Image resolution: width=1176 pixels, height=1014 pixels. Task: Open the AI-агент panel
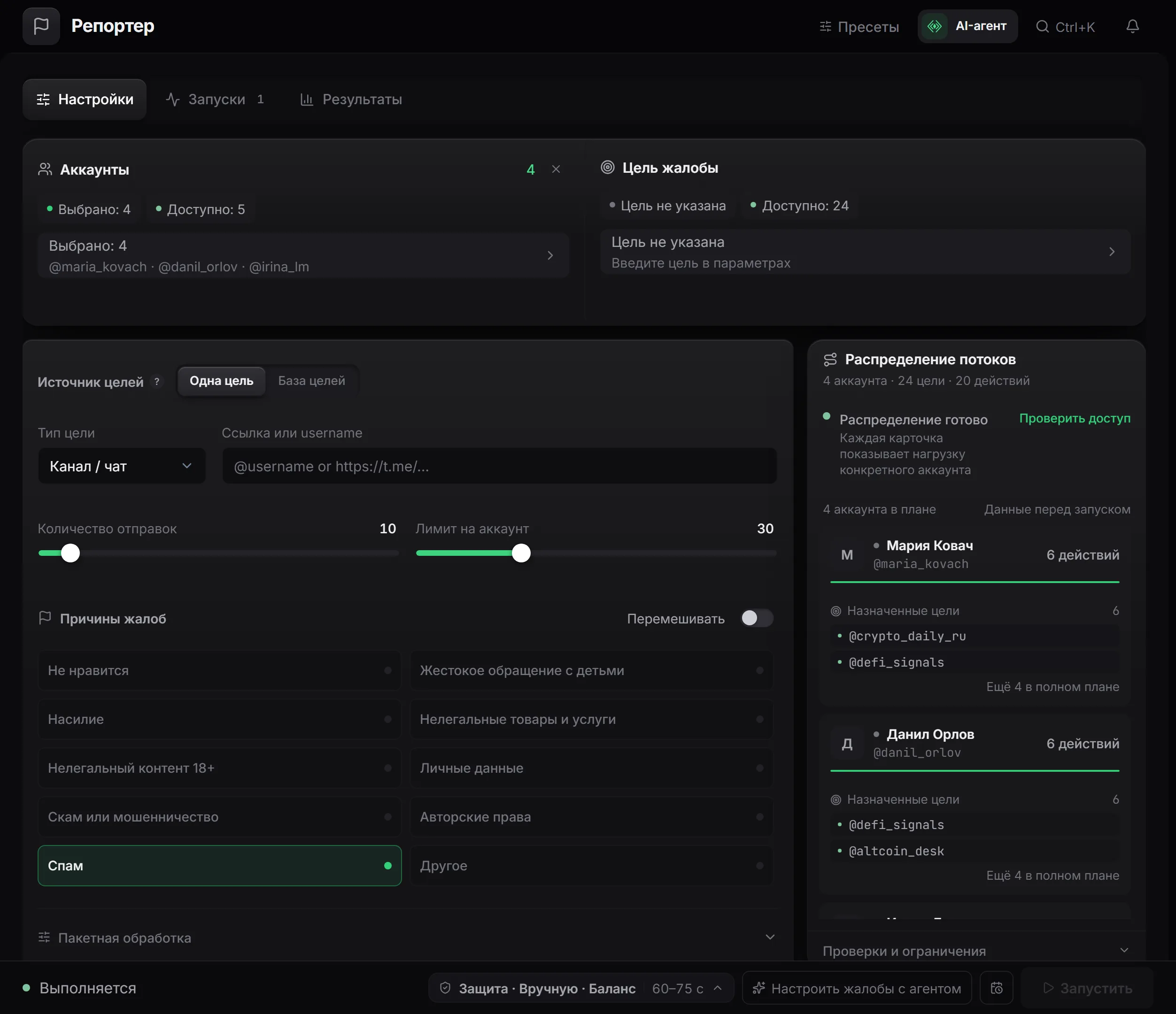(x=967, y=26)
